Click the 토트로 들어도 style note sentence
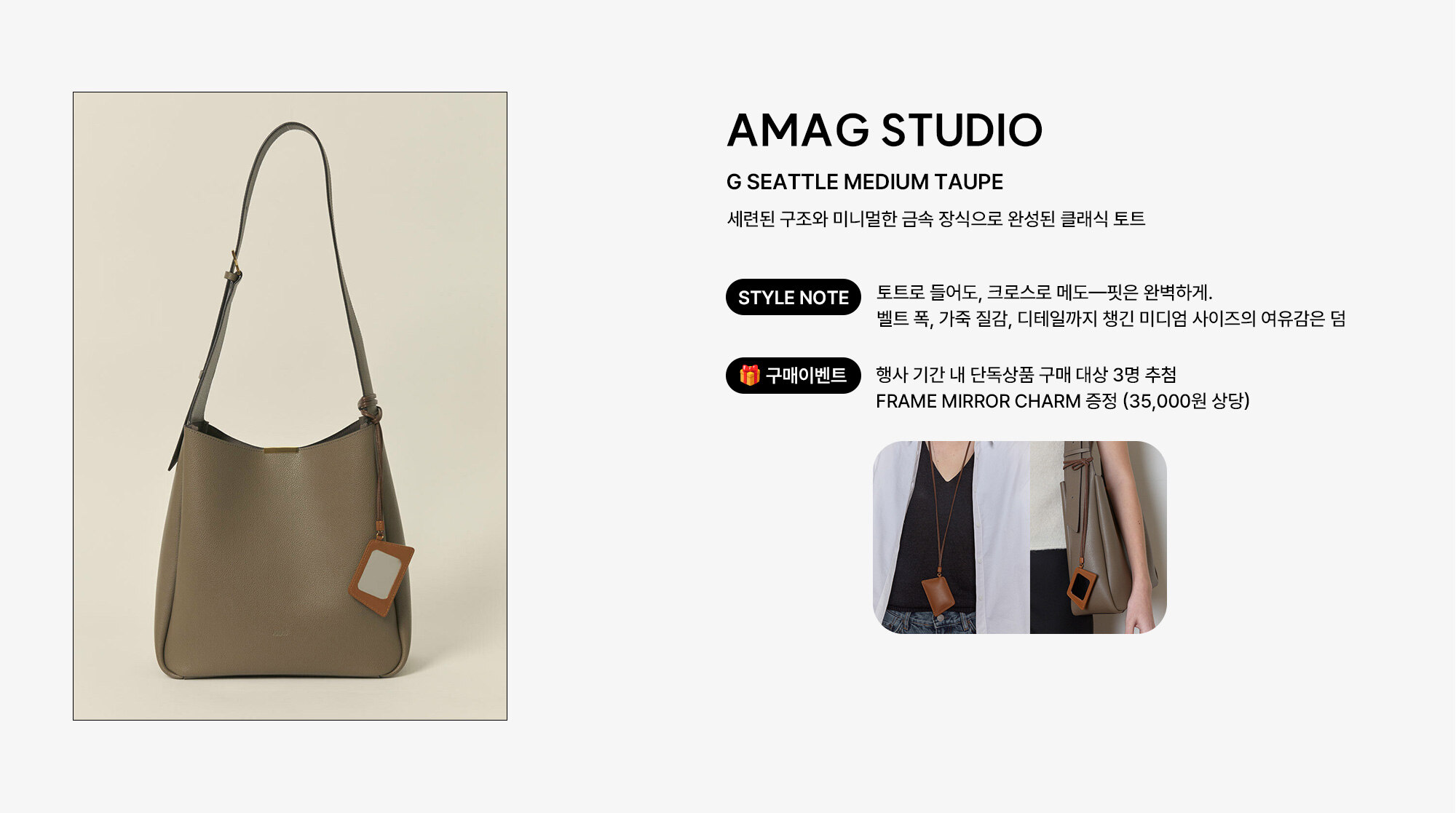1456x813 pixels. (1044, 293)
